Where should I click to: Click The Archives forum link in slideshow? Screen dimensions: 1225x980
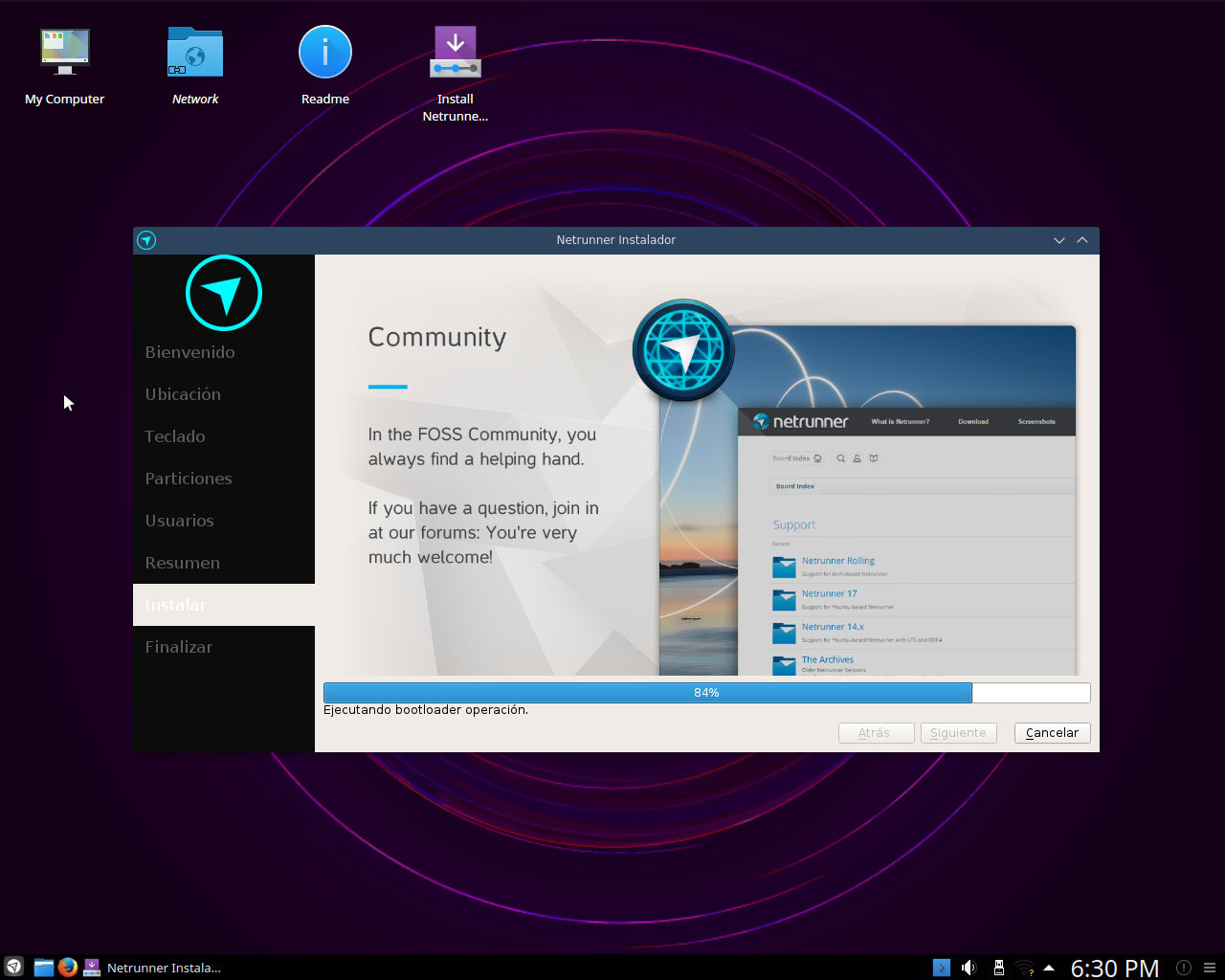pyautogui.click(x=828, y=659)
